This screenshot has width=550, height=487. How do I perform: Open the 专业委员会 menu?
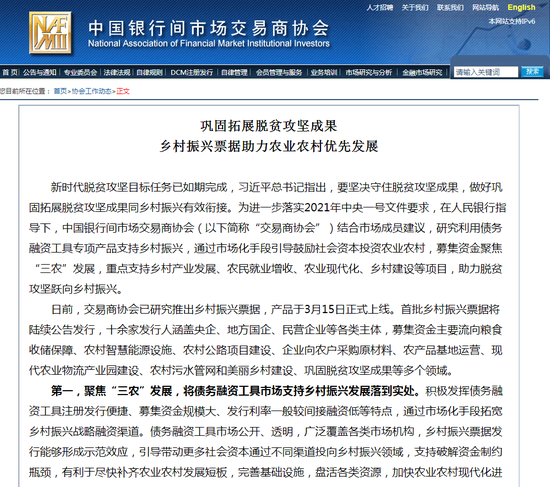point(80,72)
